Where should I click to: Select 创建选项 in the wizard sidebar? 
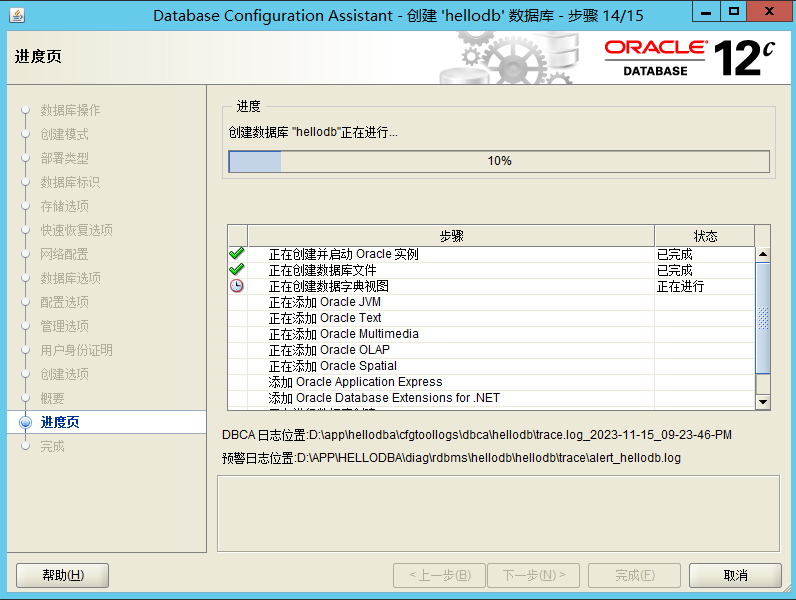click(x=64, y=374)
